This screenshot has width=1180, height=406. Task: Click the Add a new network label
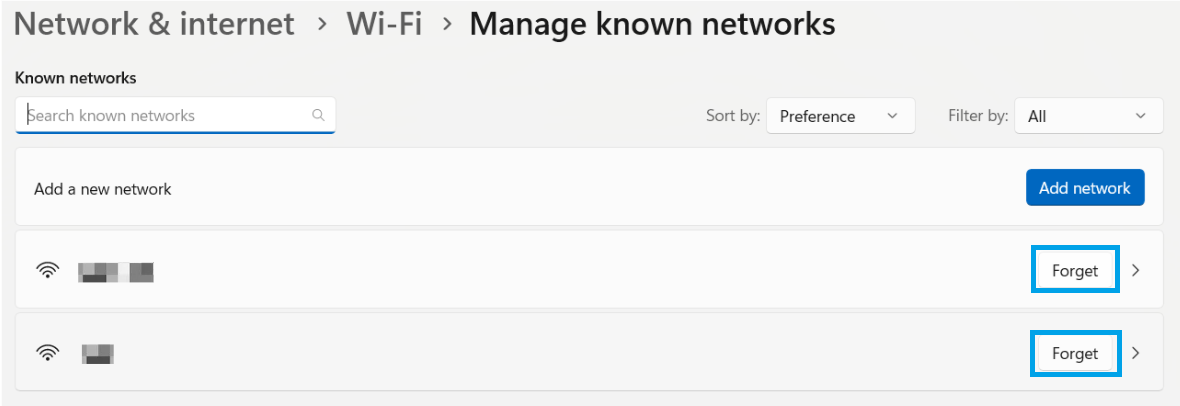[103, 189]
